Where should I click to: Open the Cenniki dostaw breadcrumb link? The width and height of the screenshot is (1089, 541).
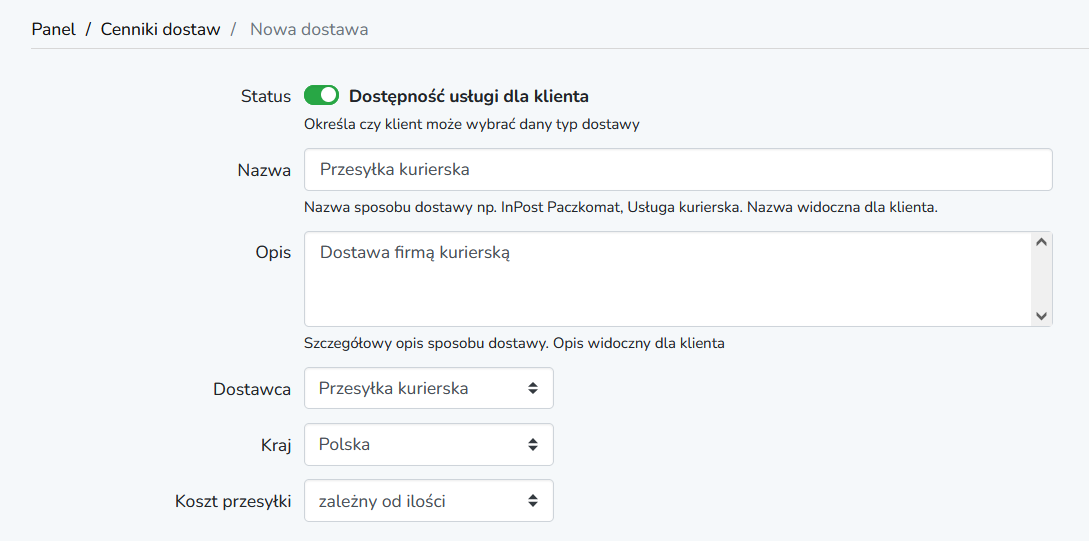click(x=160, y=29)
